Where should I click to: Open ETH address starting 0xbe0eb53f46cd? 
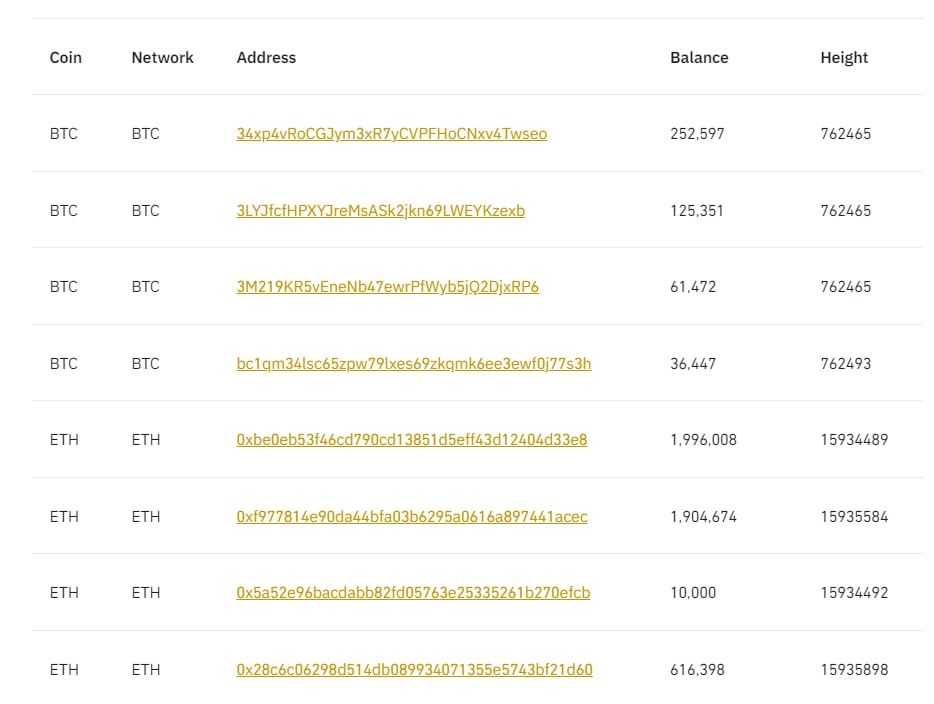coord(412,440)
